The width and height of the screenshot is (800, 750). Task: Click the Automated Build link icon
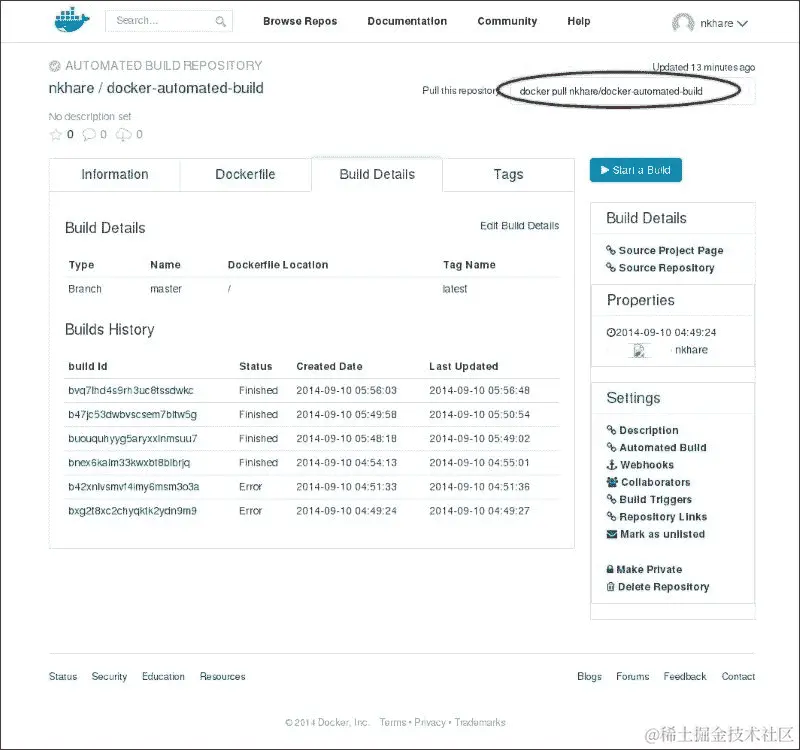[x=611, y=447]
